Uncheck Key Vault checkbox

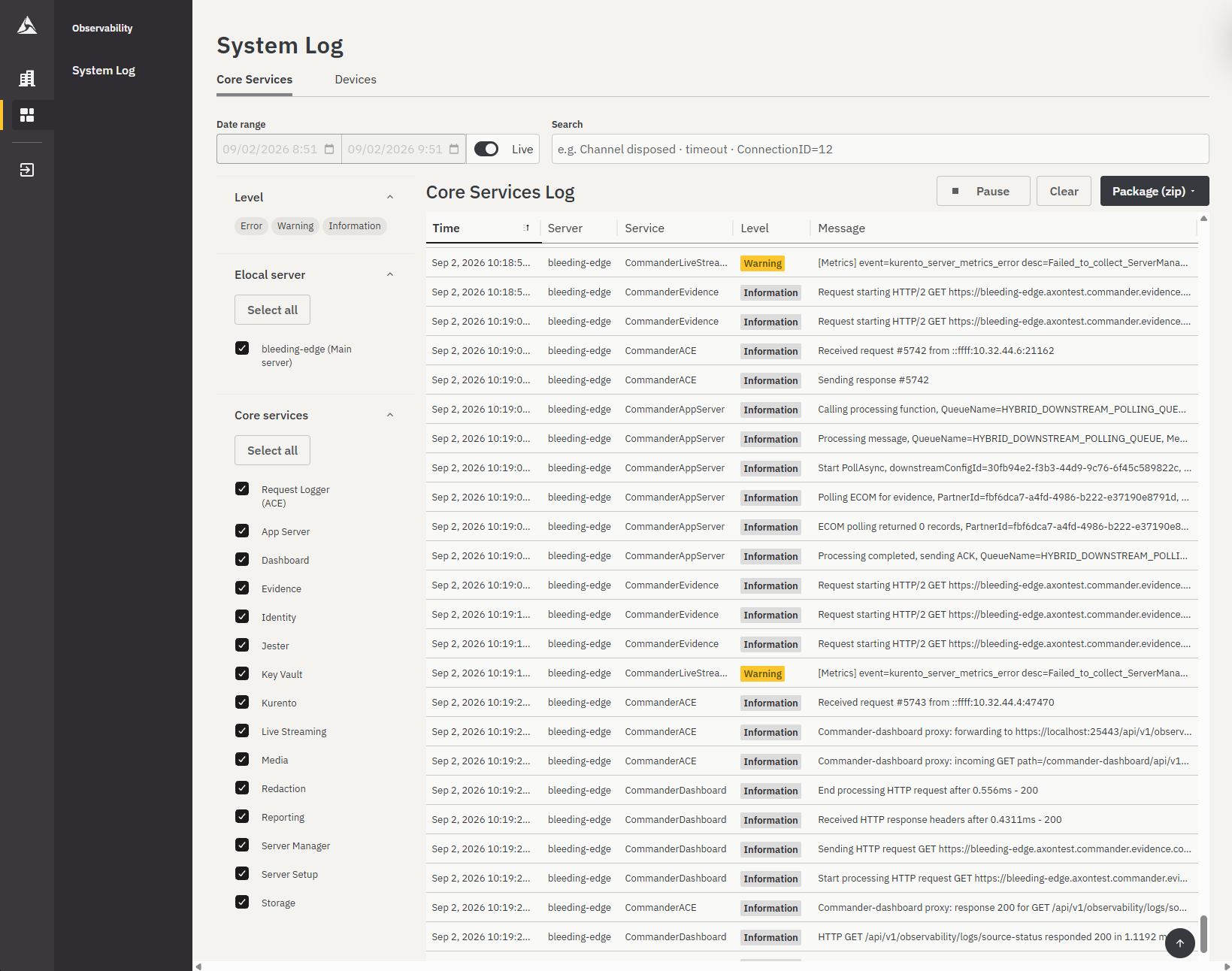[x=242, y=673]
